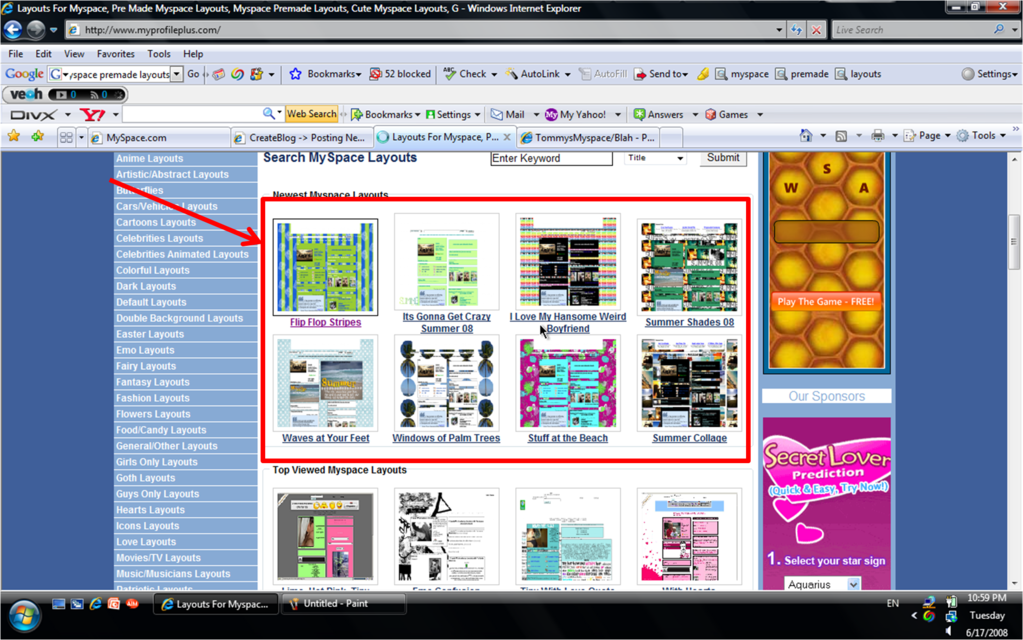Click the yellow highlighter icon
This screenshot has width=1023, height=640.
coord(703,74)
